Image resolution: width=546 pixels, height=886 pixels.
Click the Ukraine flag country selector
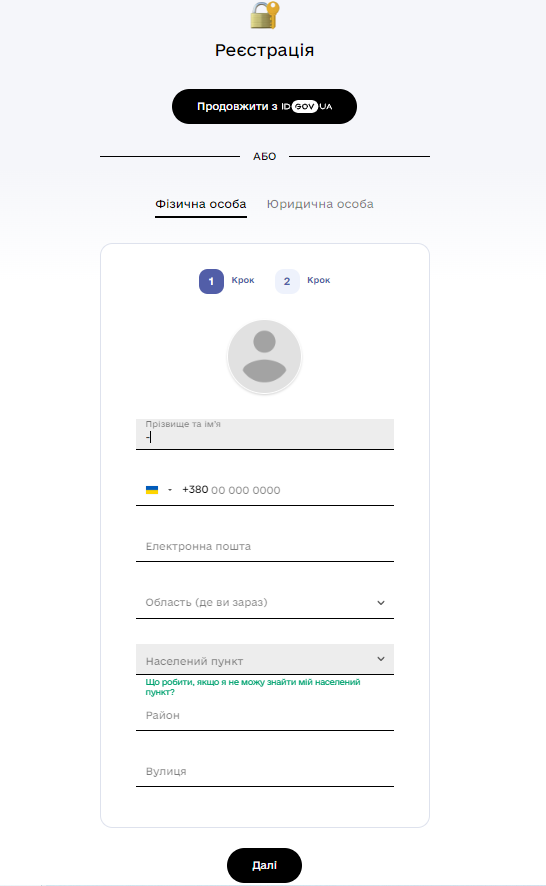click(x=152, y=490)
